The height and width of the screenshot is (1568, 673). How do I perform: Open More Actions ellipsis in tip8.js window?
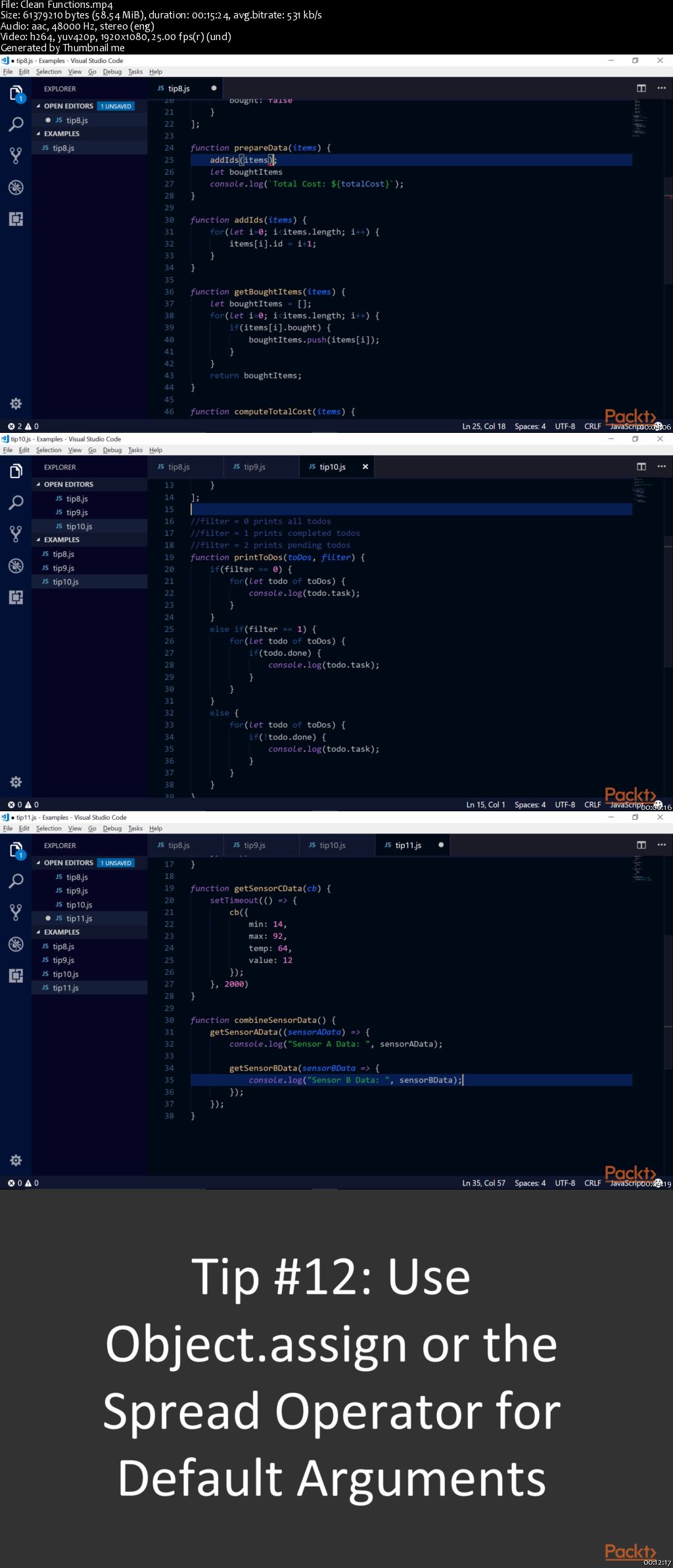pyautogui.click(x=661, y=88)
